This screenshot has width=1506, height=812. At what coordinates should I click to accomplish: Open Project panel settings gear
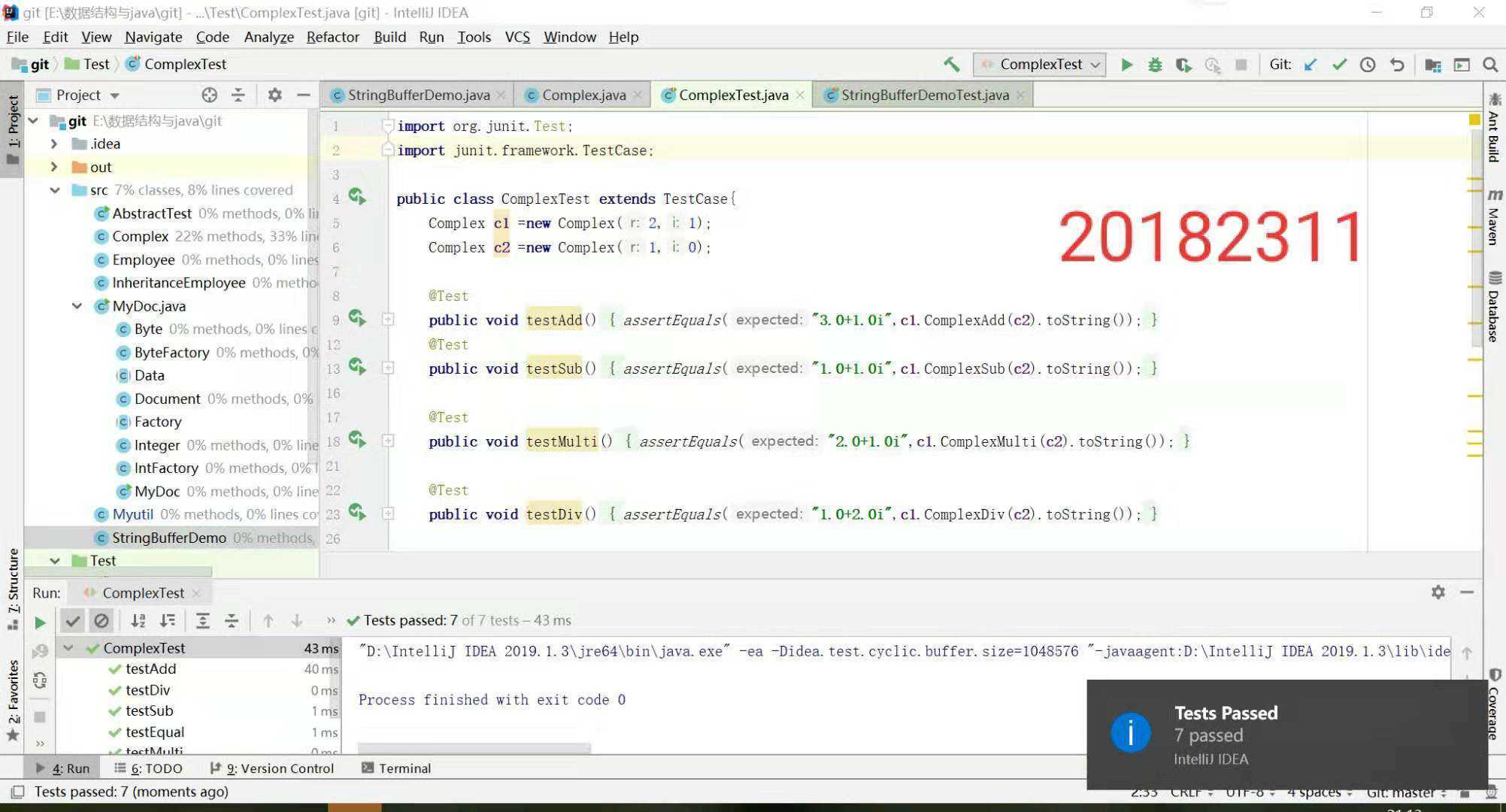[x=275, y=95]
